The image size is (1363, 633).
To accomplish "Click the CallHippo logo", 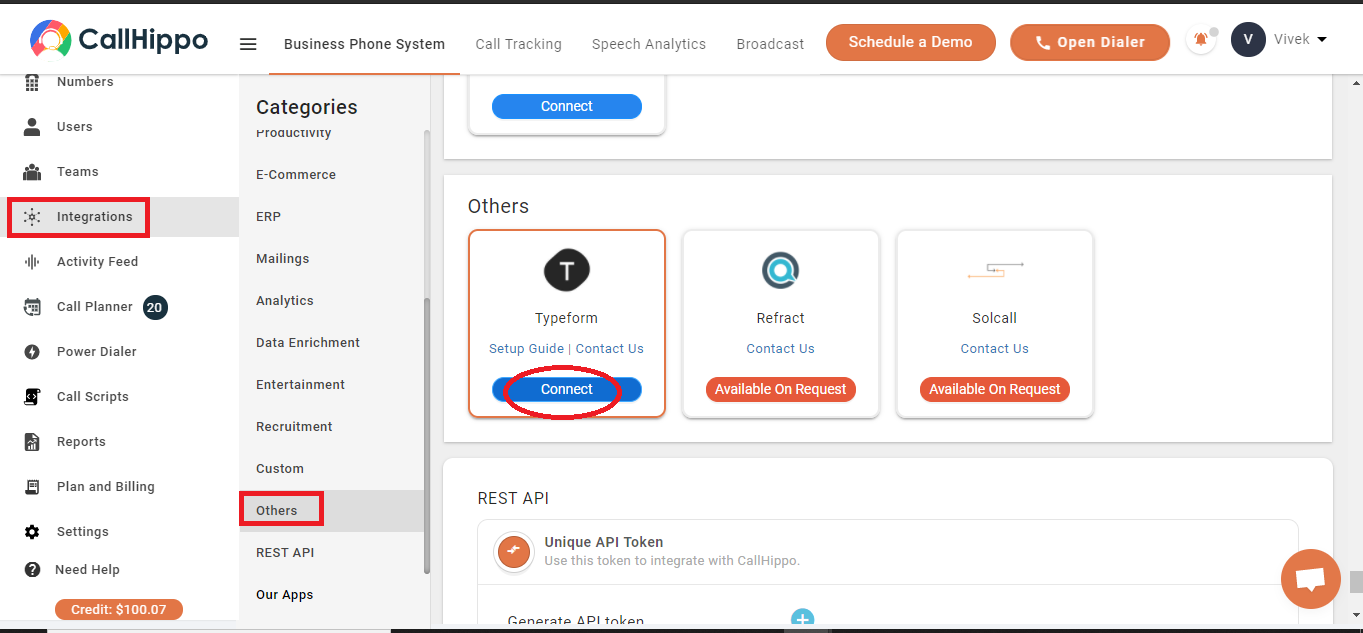I will pos(119,40).
